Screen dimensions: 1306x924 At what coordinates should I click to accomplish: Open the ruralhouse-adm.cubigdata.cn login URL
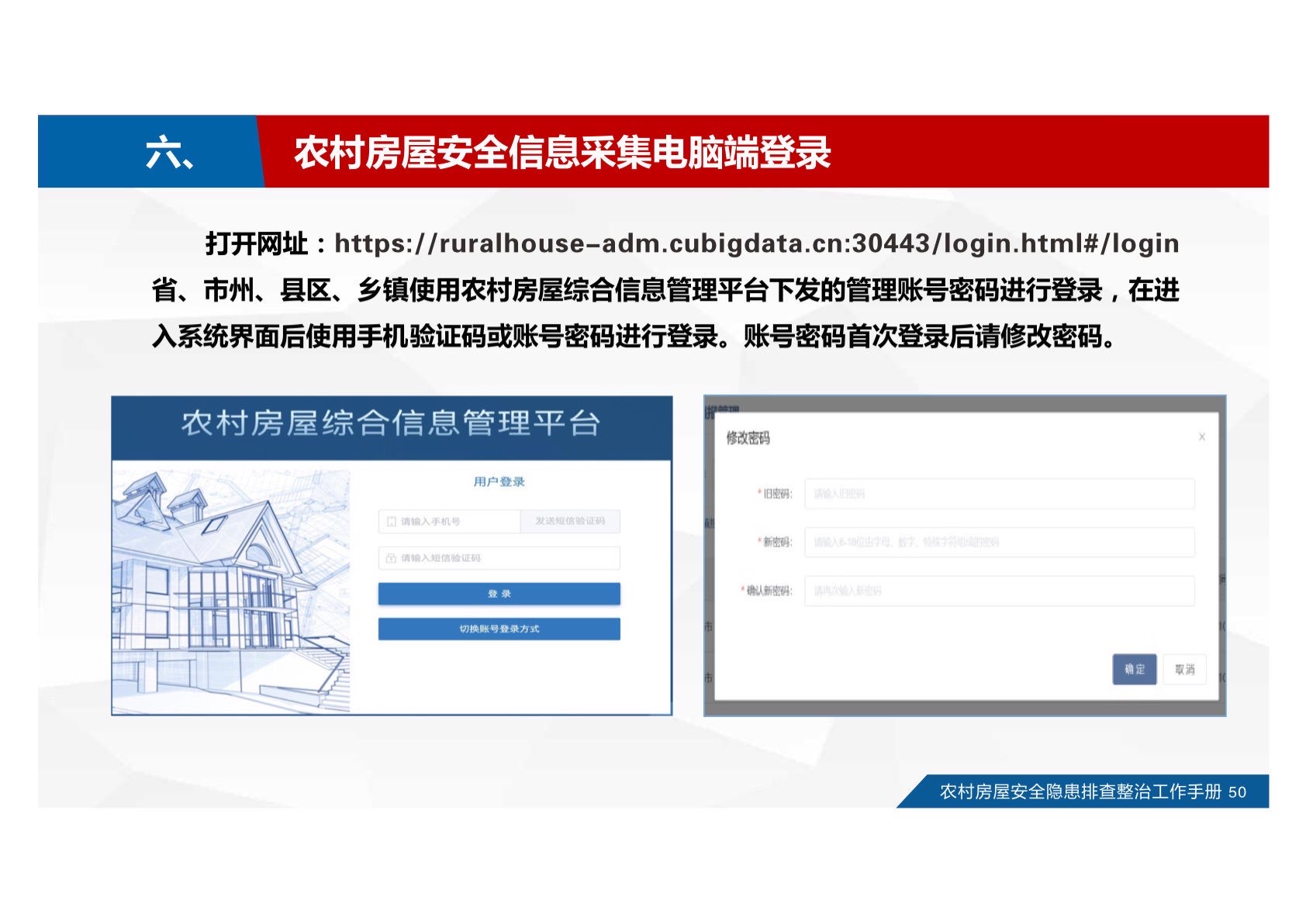pos(756,243)
